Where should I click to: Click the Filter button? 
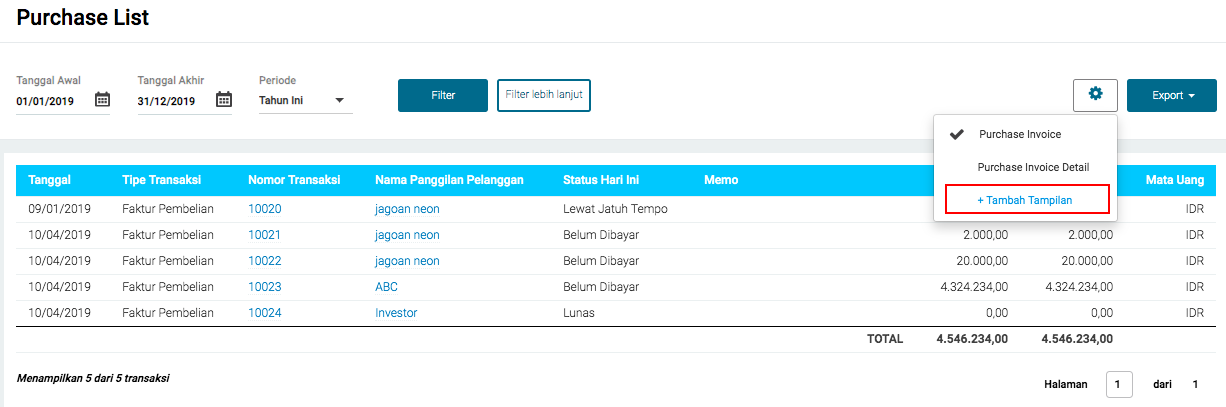click(443, 96)
